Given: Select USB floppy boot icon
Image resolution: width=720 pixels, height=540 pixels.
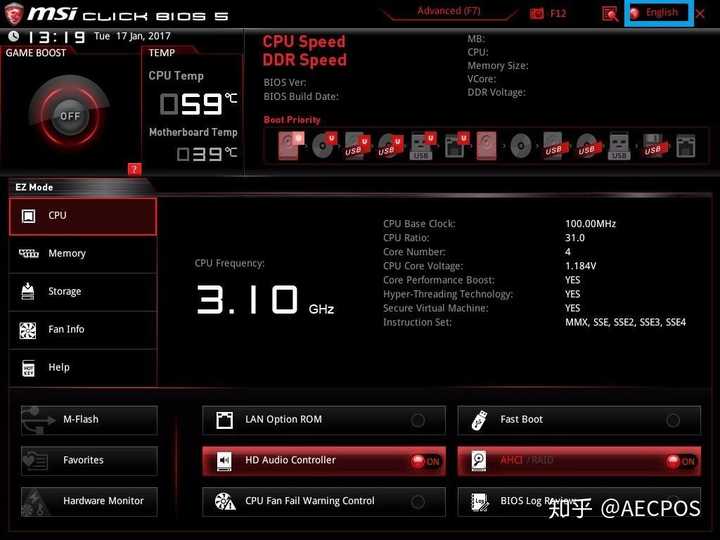Looking at the screenshot, I should [x=653, y=146].
